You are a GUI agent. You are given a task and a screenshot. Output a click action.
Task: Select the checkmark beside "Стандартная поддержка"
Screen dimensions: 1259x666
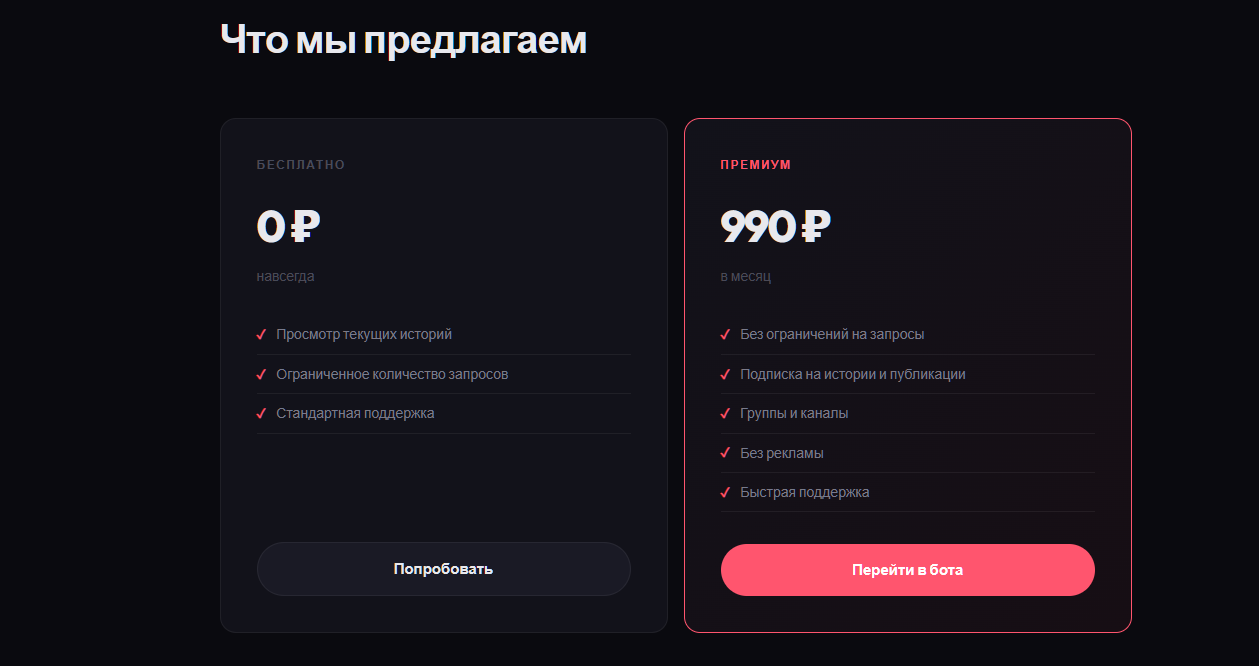tap(261, 413)
